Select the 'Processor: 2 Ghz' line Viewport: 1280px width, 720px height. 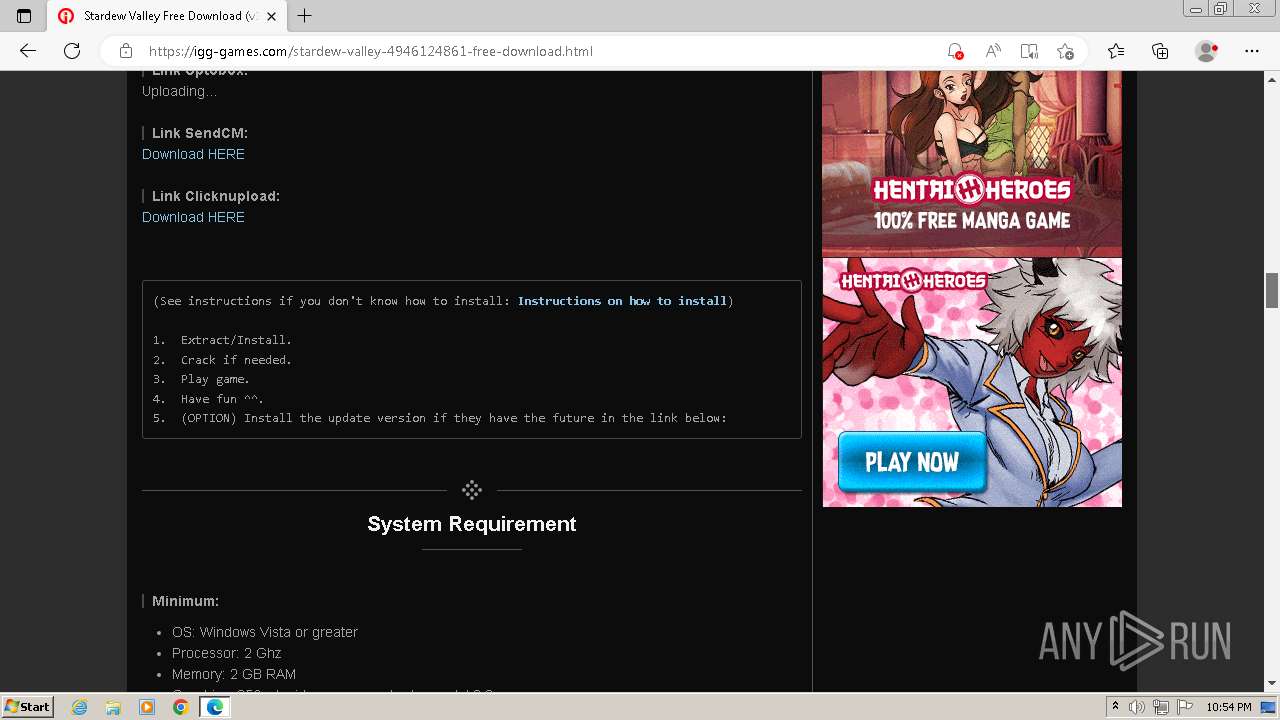coord(227,653)
